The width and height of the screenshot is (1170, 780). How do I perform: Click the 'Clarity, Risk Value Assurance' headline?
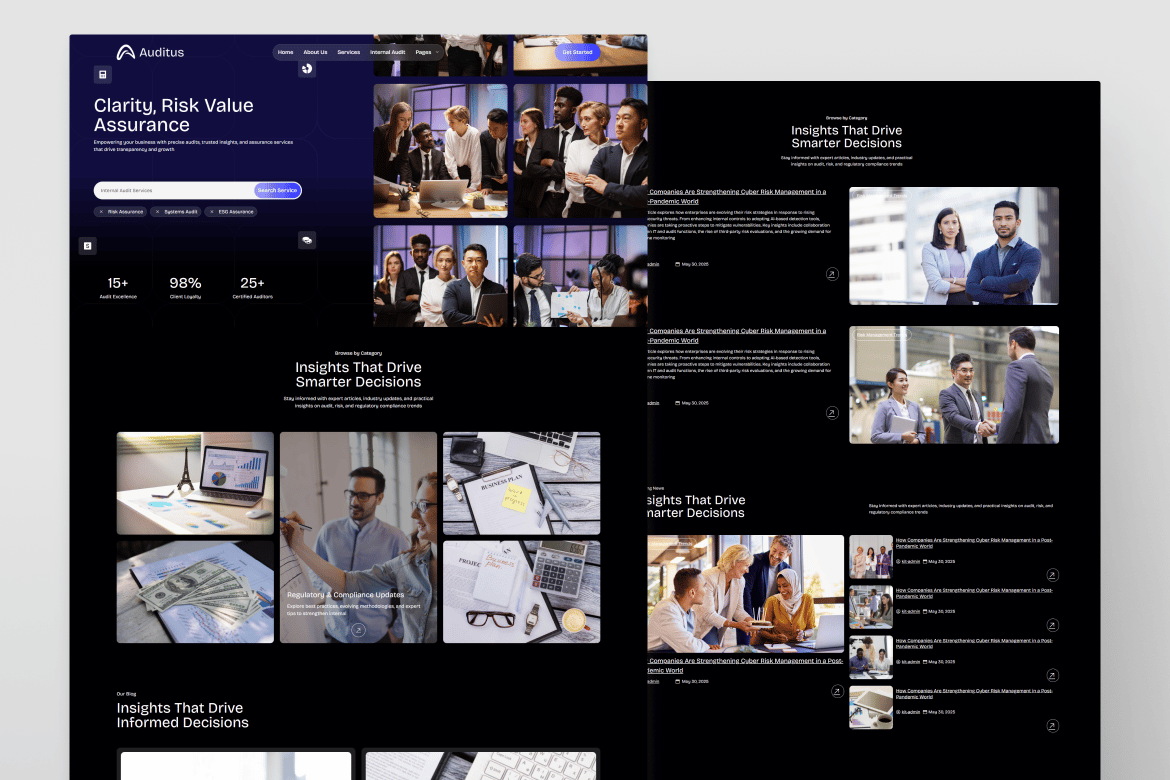click(x=174, y=115)
